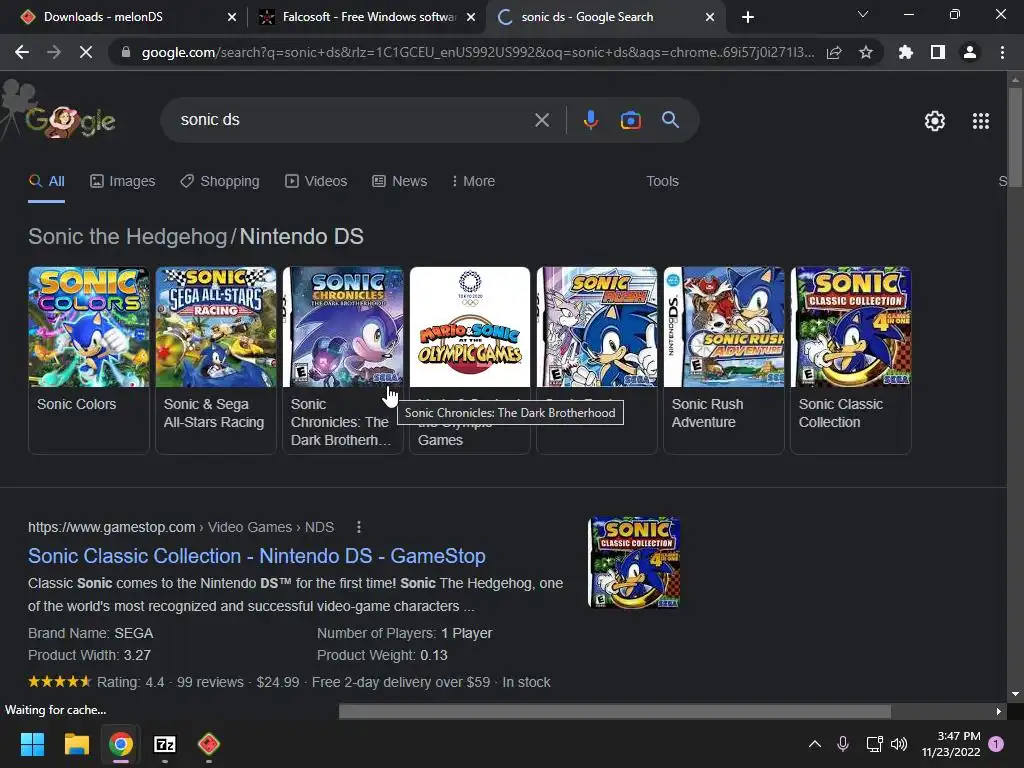Open Google quick settings gear
Viewport: 1024px width, 768px height.
coord(935,121)
